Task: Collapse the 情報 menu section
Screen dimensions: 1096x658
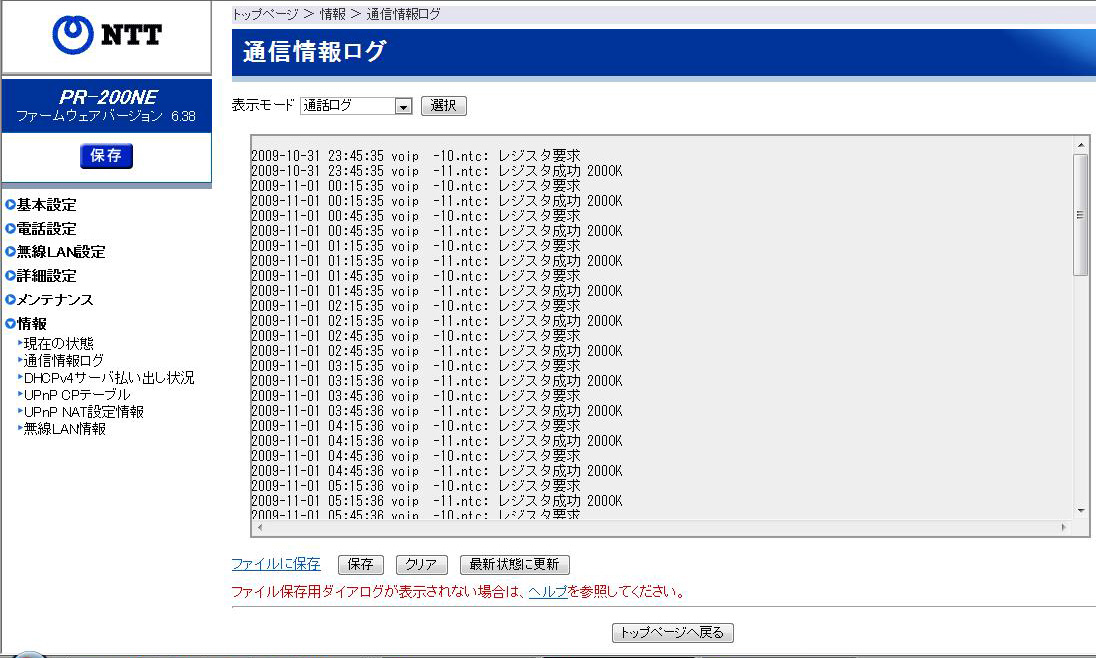Action: (x=31, y=324)
